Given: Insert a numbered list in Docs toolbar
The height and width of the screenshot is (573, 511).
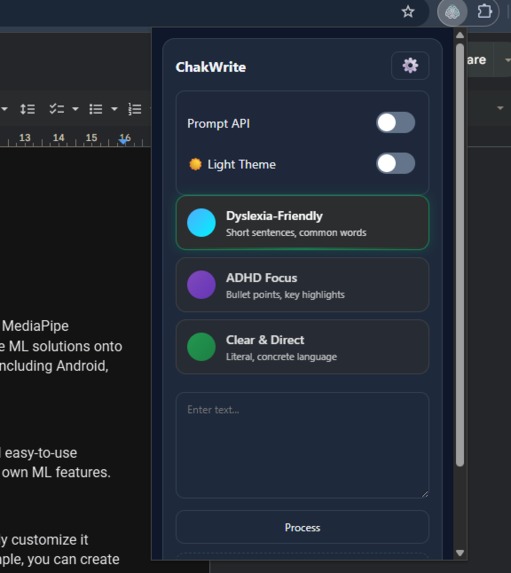Looking at the screenshot, I should click(135, 109).
